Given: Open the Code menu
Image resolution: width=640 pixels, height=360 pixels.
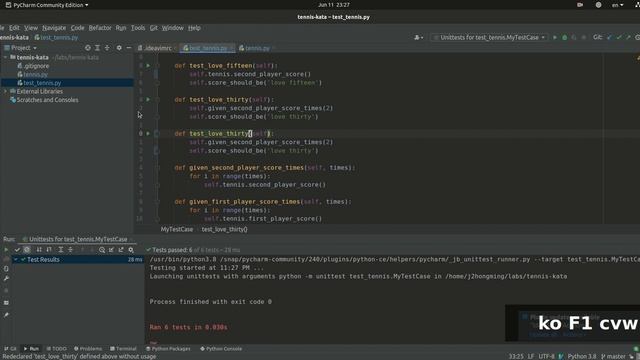Looking at the screenshot, I should pyautogui.click(x=77, y=28).
